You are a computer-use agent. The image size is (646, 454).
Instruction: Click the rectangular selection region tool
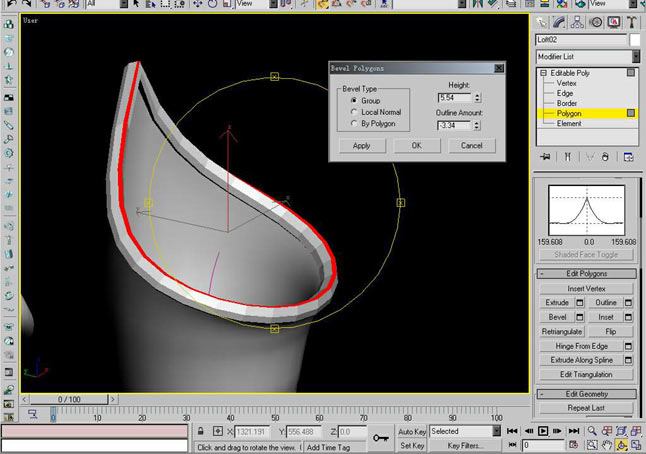[165, 4]
